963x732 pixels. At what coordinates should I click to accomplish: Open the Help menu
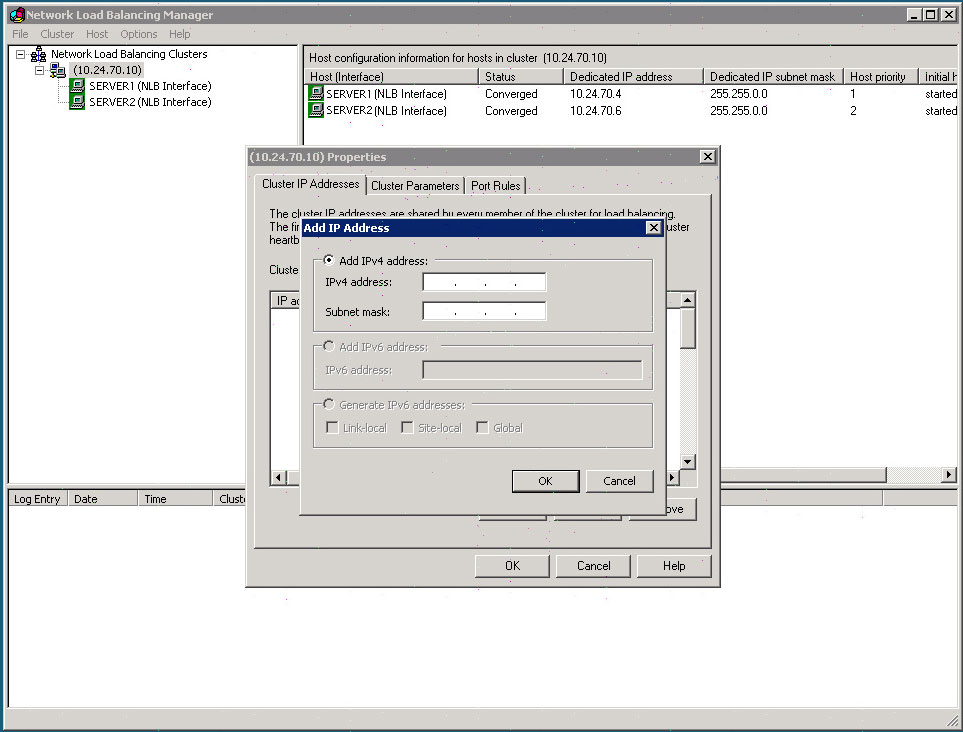(x=179, y=34)
